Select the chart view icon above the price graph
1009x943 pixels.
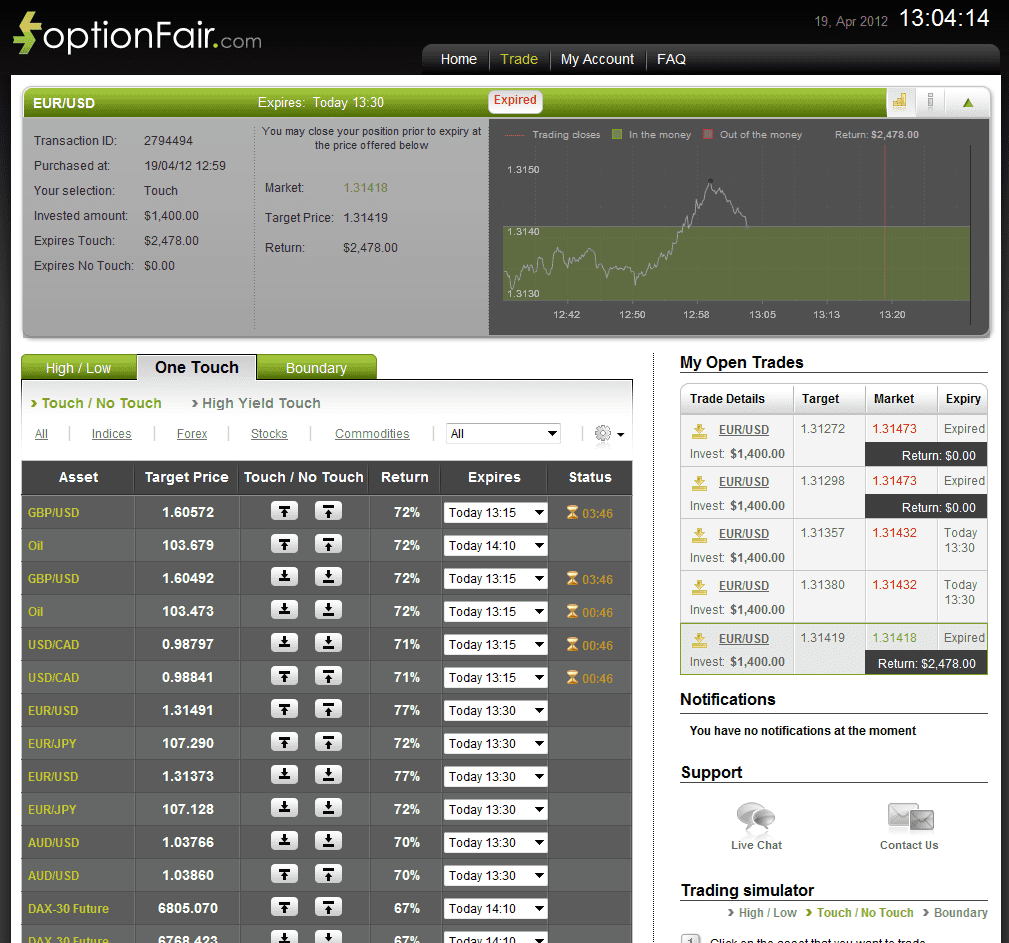pos(899,102)
